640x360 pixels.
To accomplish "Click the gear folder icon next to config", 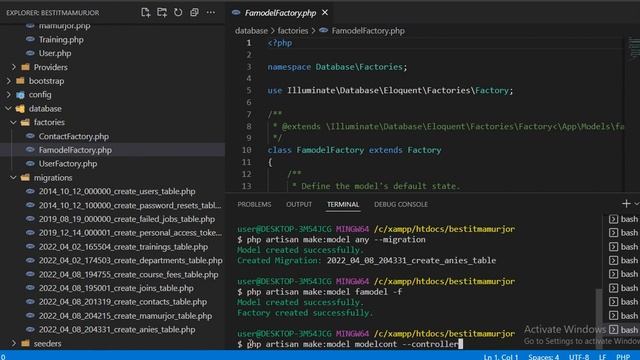I will pos(20,95).
